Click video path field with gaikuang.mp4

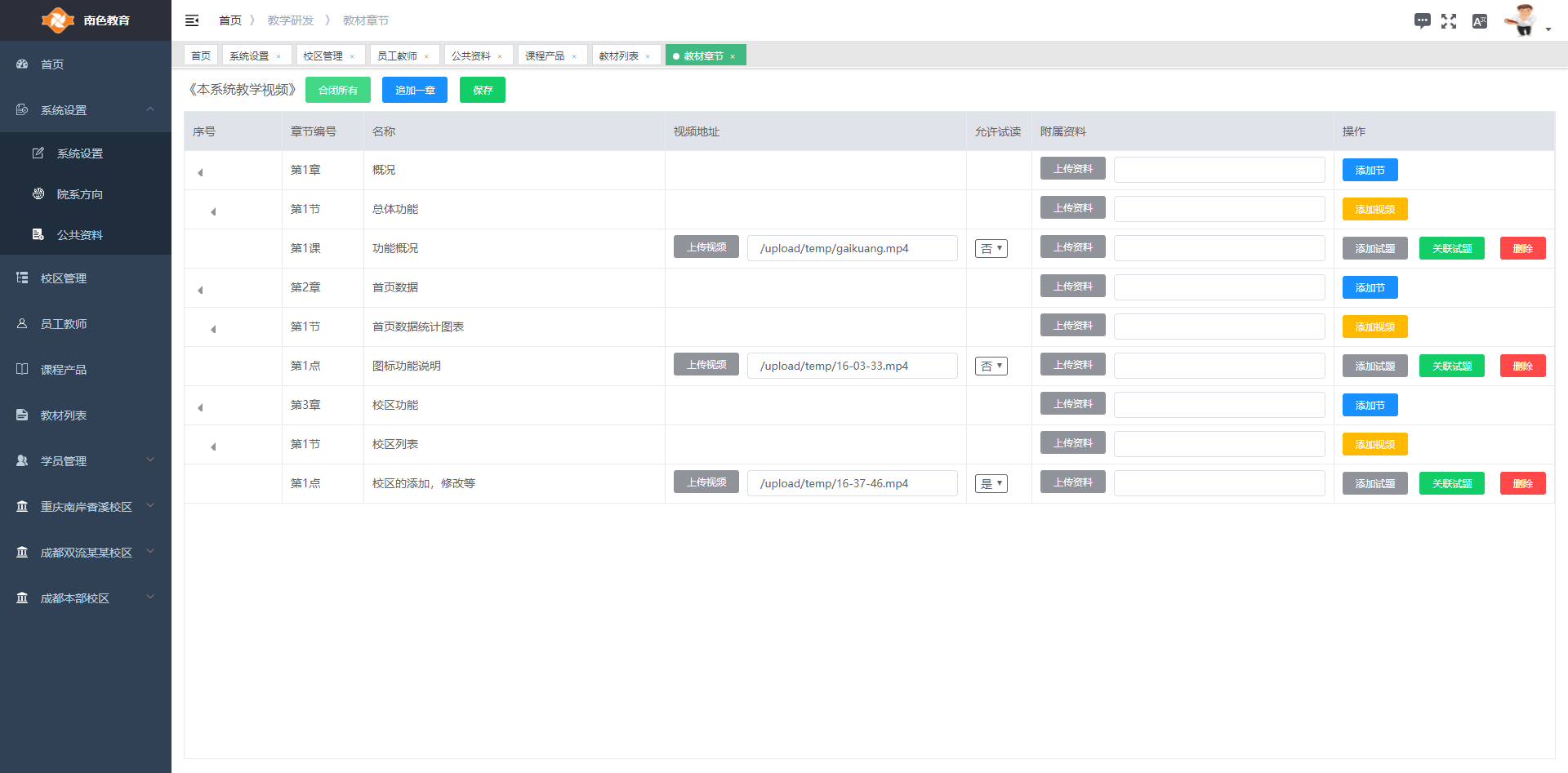point(852,249)
